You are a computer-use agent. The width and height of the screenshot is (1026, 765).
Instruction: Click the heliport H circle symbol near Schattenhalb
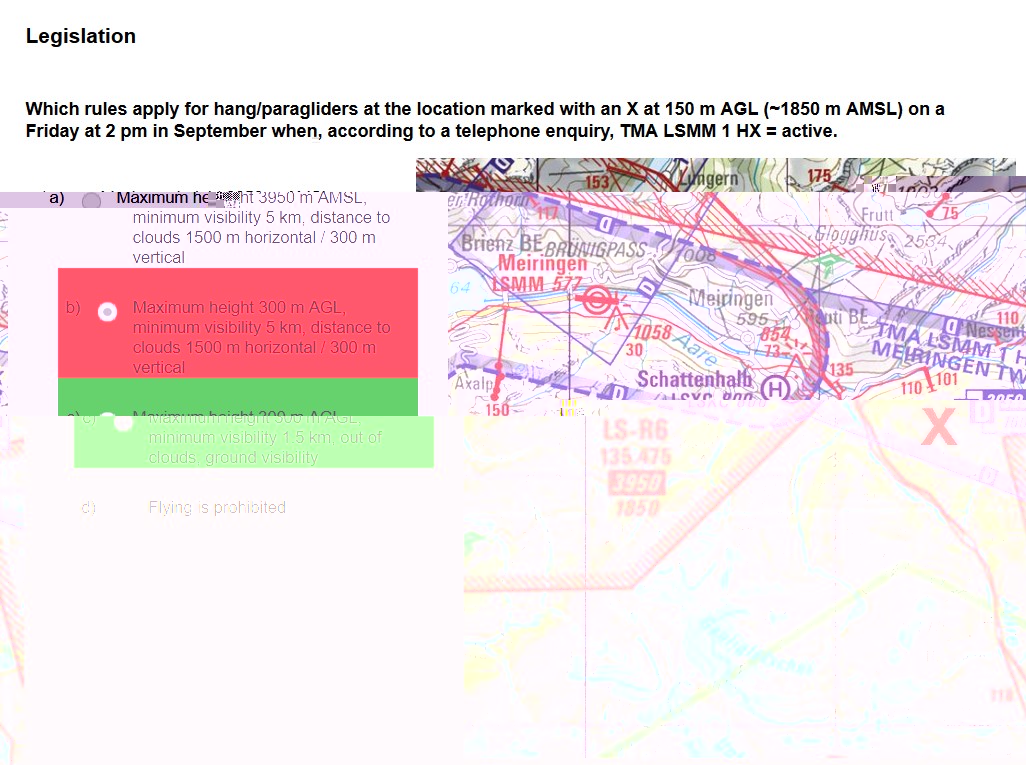pyautogui.click(x=775, y=387)
